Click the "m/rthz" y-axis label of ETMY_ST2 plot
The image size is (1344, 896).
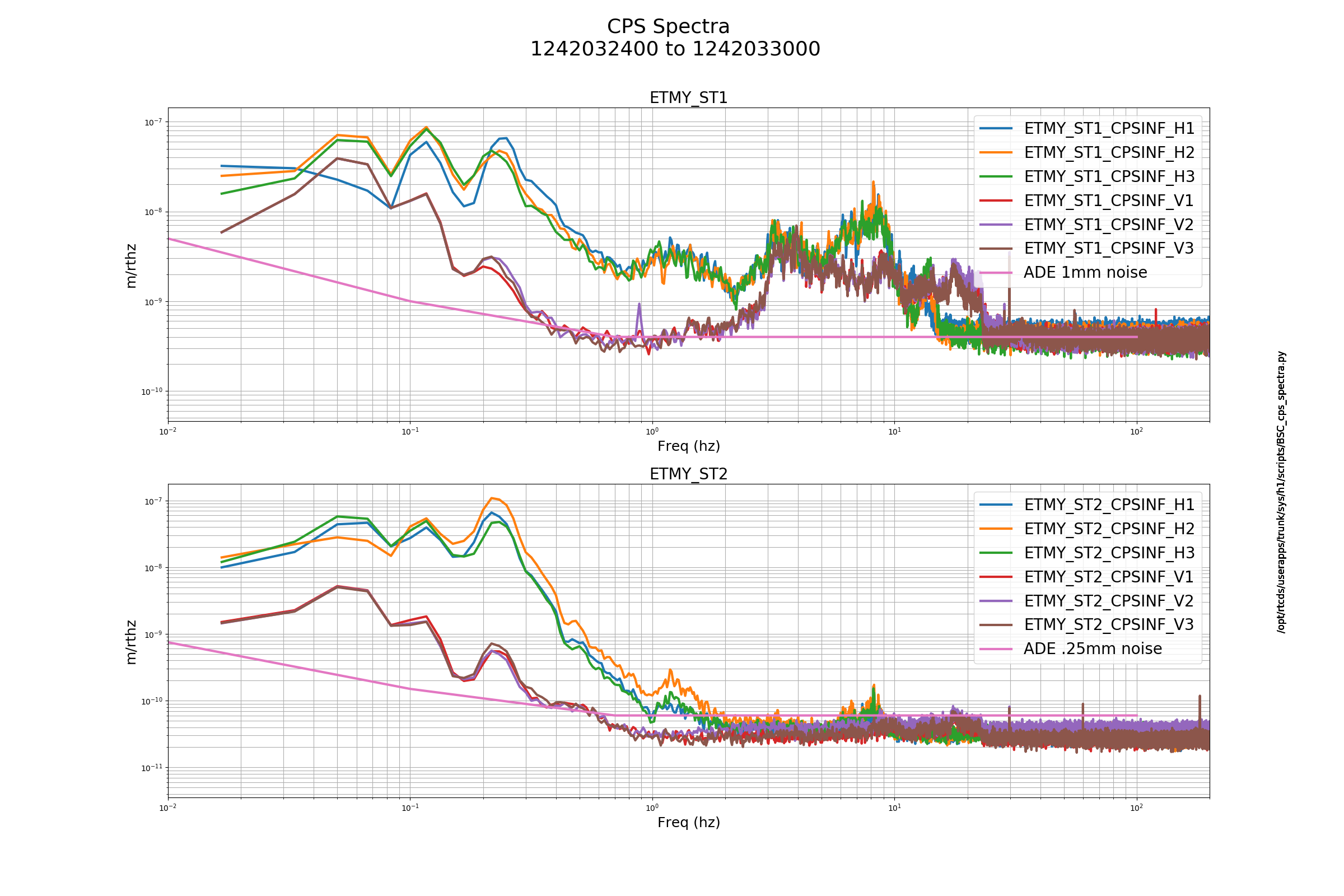(x=132, y=642)
